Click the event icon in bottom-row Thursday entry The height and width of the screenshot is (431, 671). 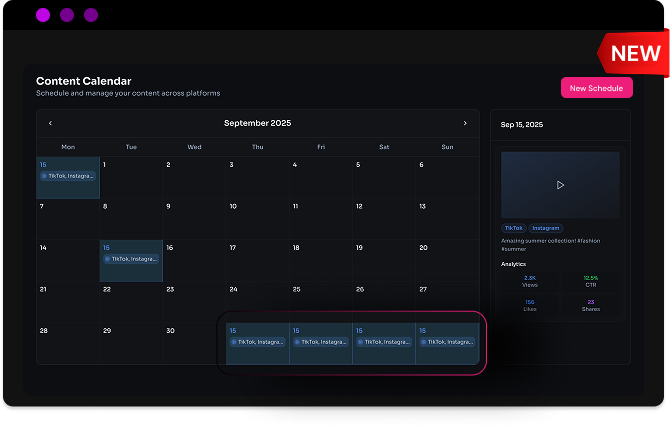pos(234,342)
